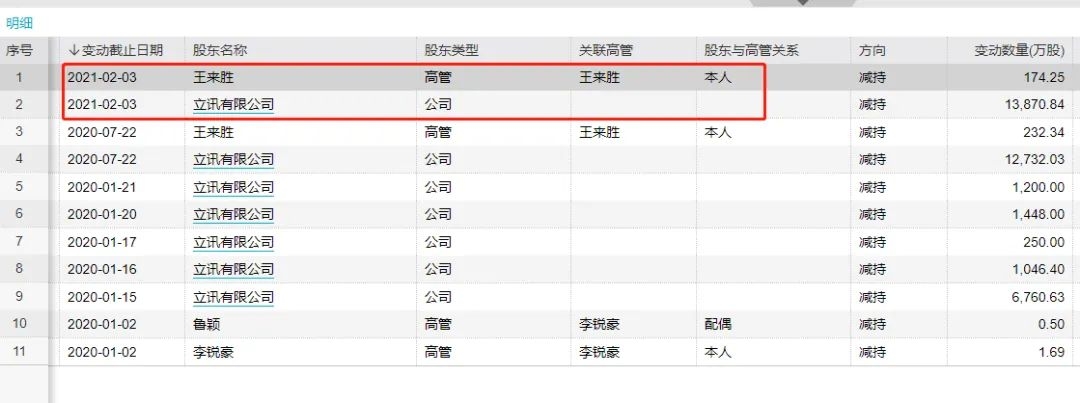This screenshot has width=1080, height=403.
Task: Click 李锐豪 shareholder name in row 11
Action: [213, 352]
